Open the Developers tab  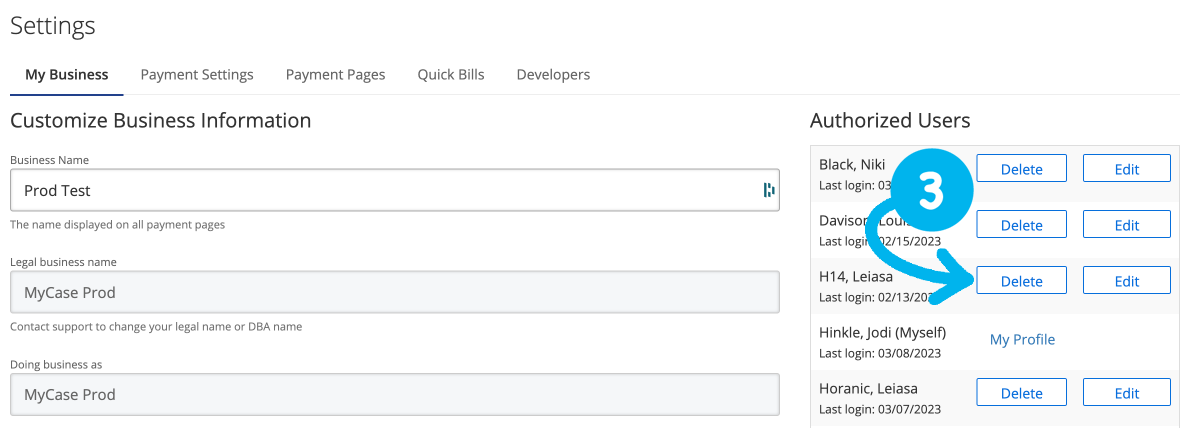pos(553,75)
